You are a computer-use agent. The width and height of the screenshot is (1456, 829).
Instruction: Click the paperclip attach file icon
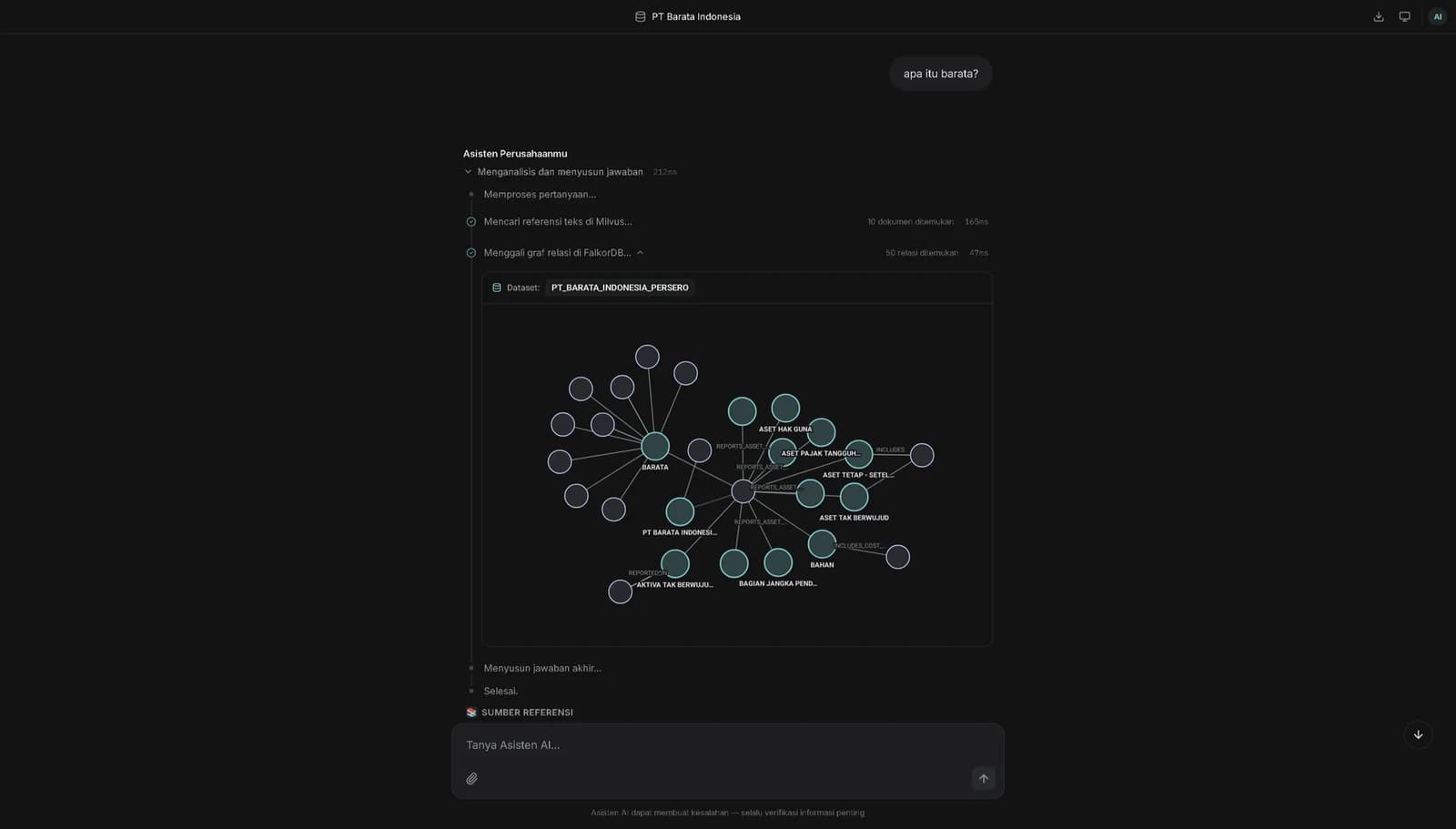tap(471, 778)
